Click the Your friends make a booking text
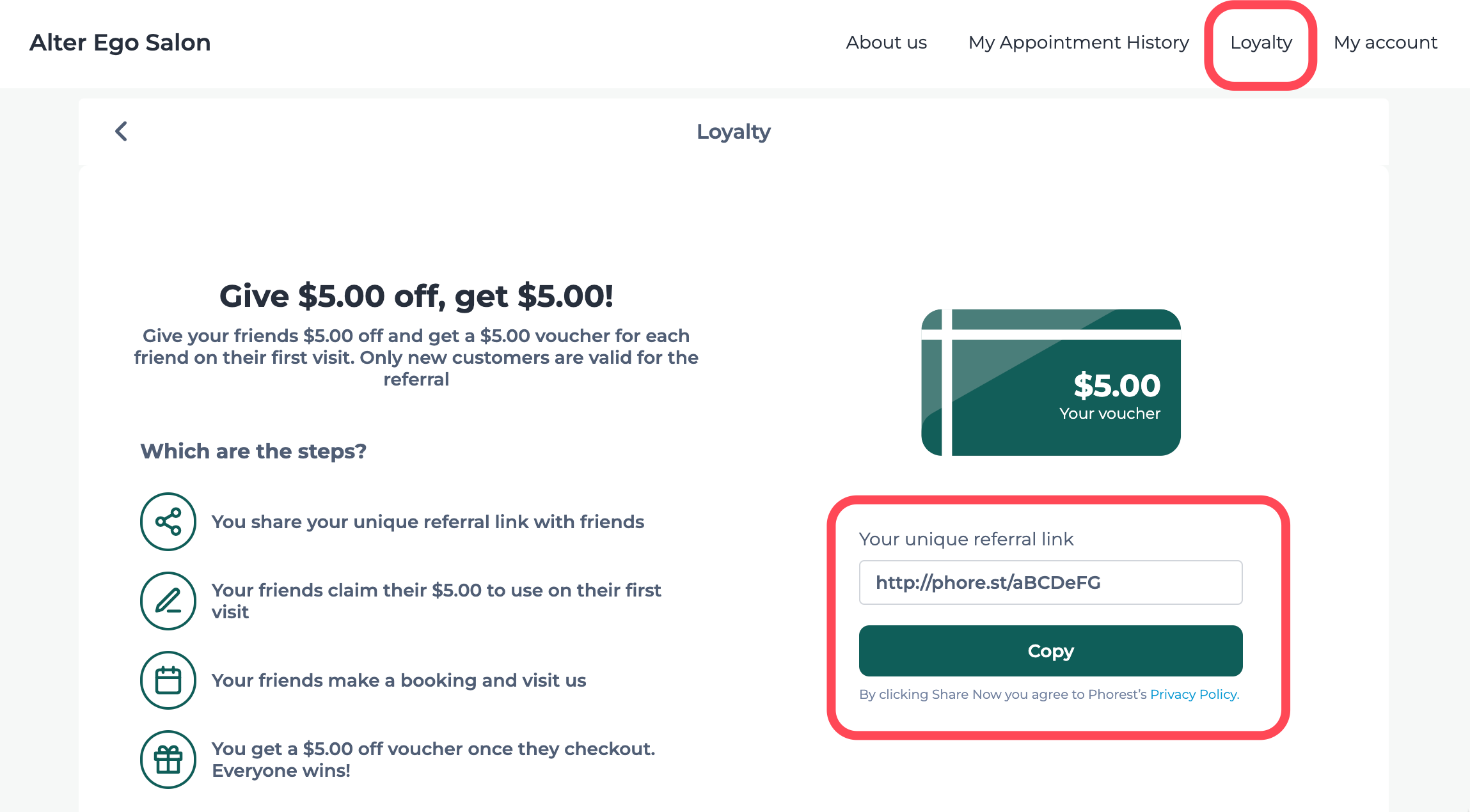The image size is (1470, 812). (399, 680)
